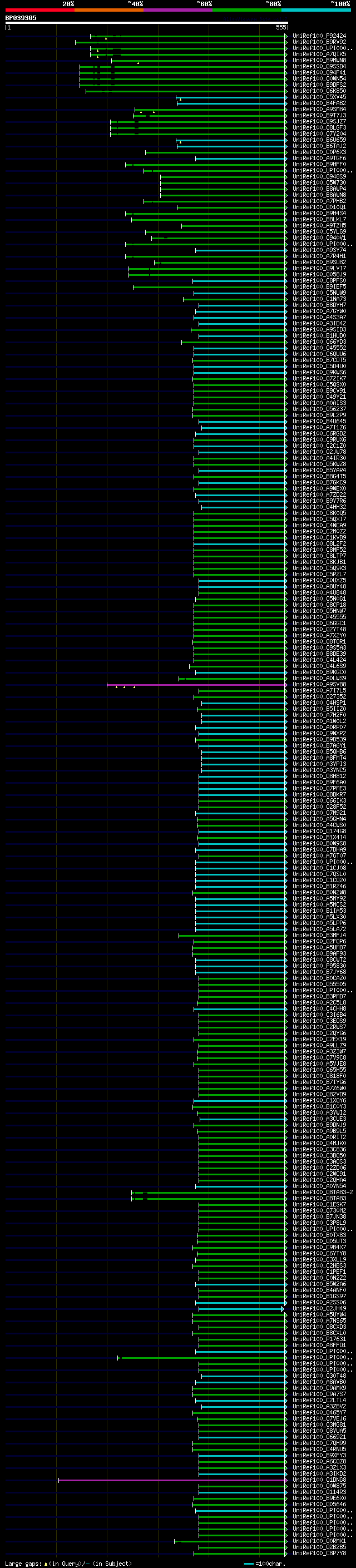Click the UniRef100_B6U659 label
The image size is (356, 1568).
pos(319,140)
